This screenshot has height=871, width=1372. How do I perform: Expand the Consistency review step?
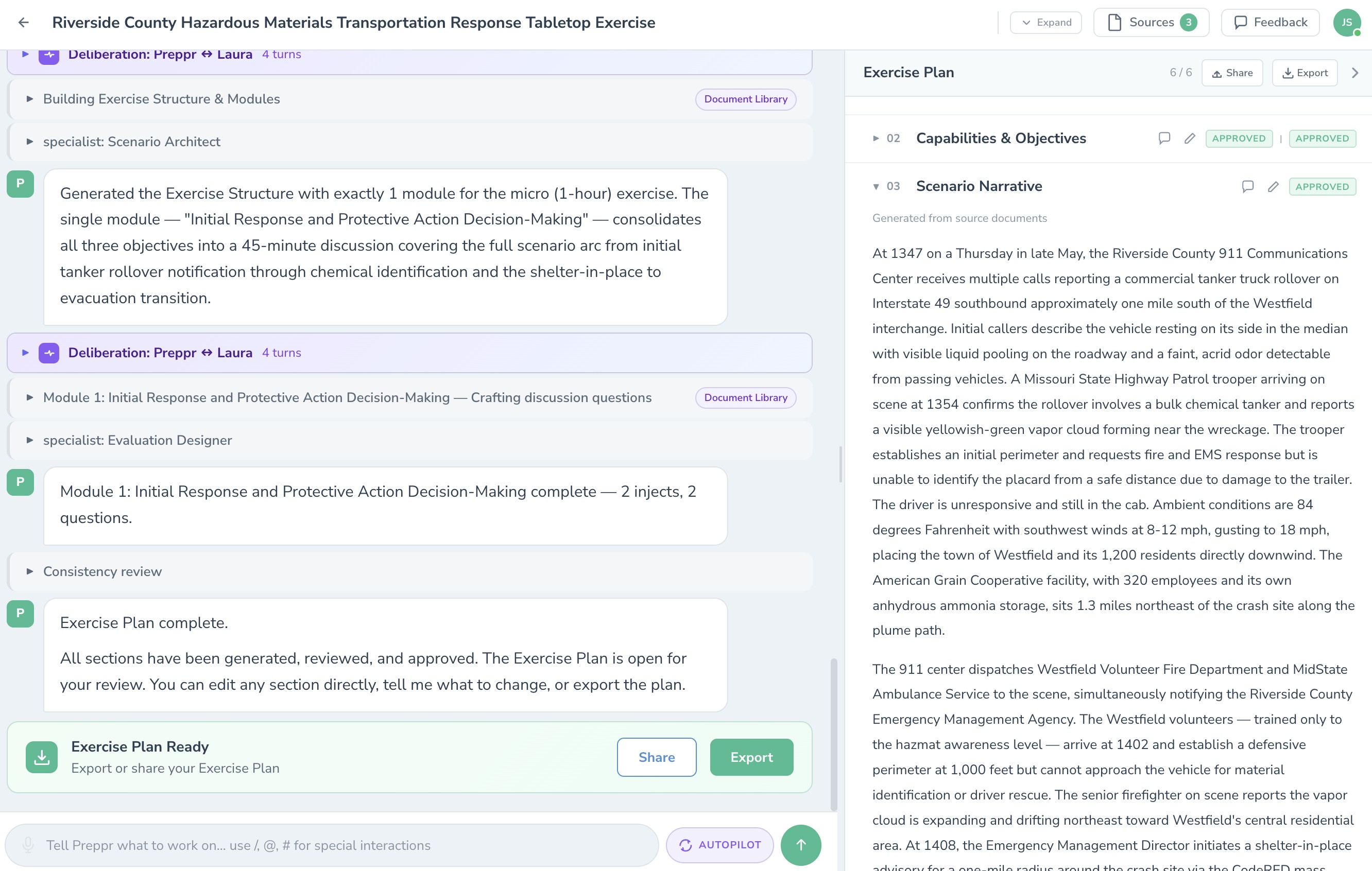(x=30, y=571)
